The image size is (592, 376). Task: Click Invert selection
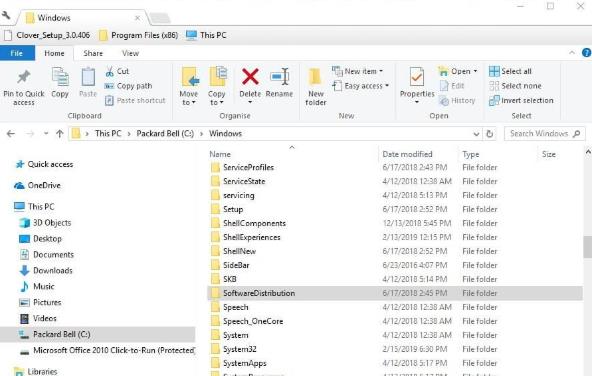point(521,100)
